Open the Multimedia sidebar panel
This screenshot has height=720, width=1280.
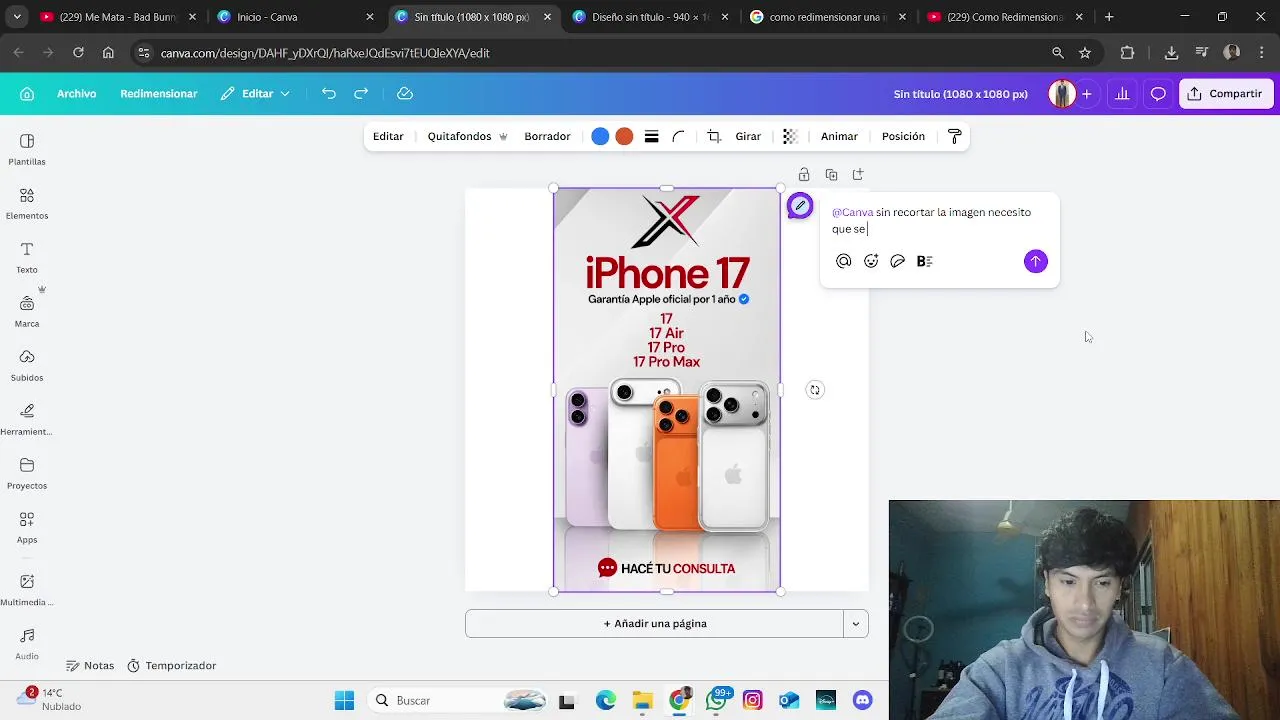click(27, 589)
